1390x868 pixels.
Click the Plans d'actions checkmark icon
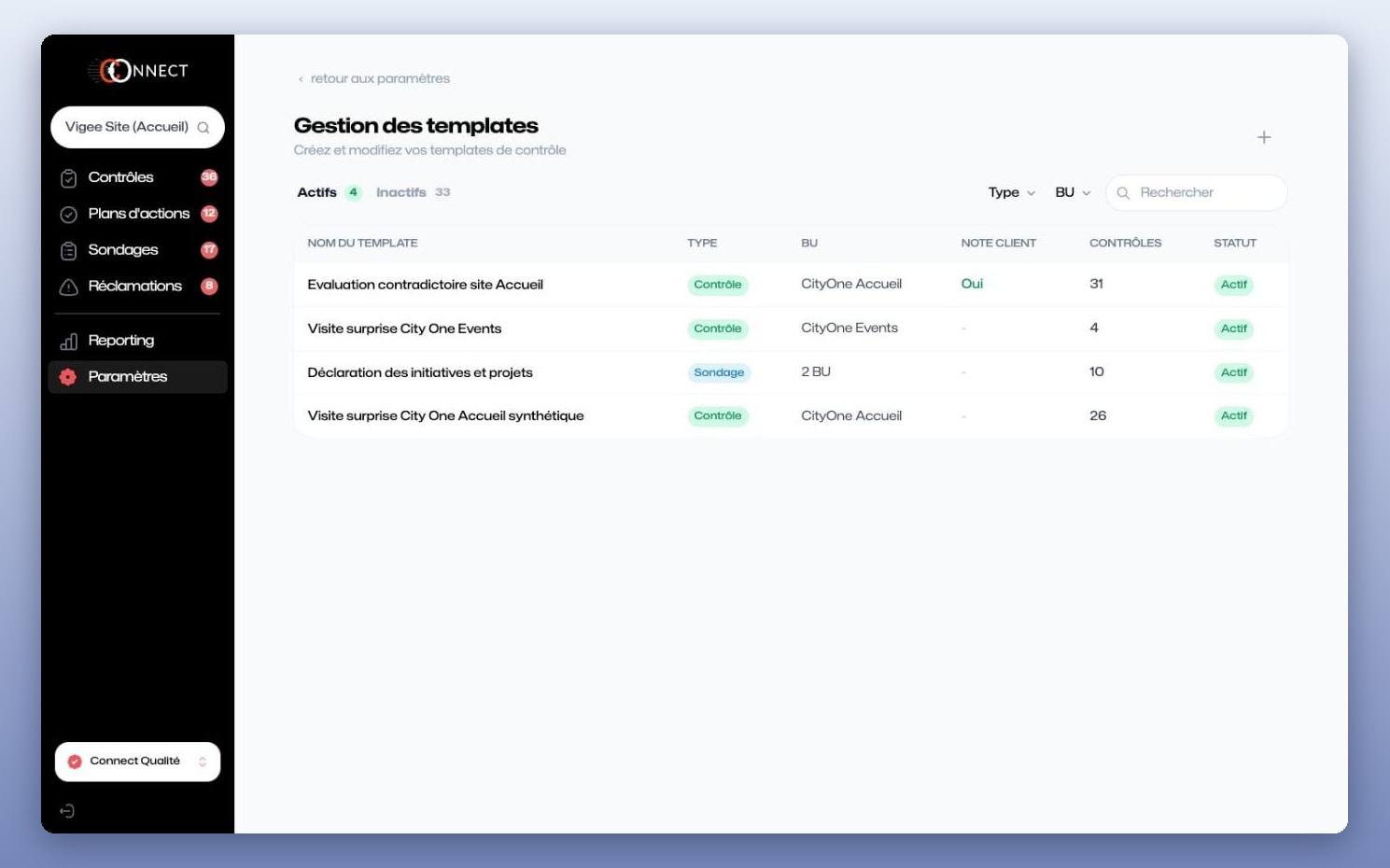coord(68,215)
